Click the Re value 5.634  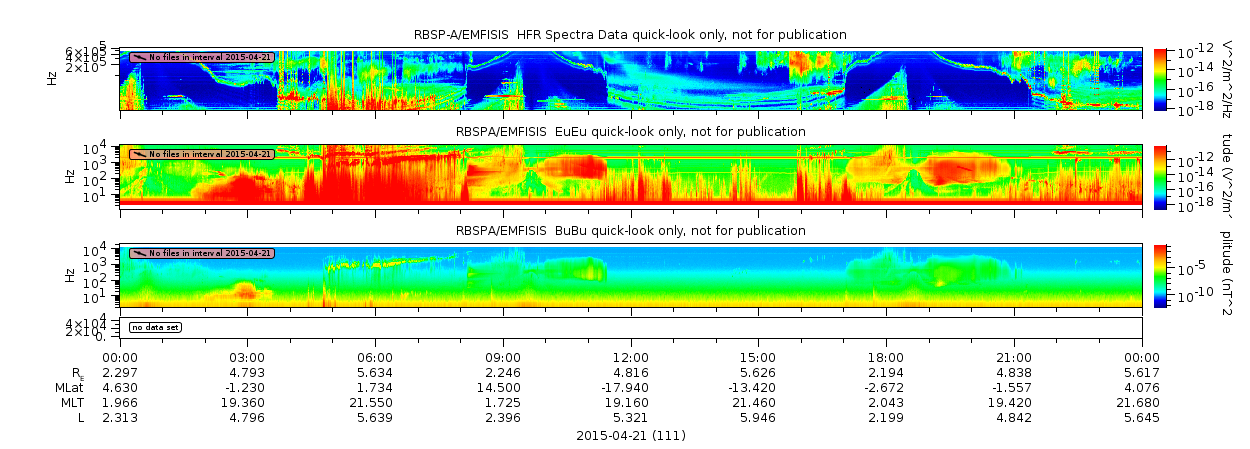tap(375, 373)
